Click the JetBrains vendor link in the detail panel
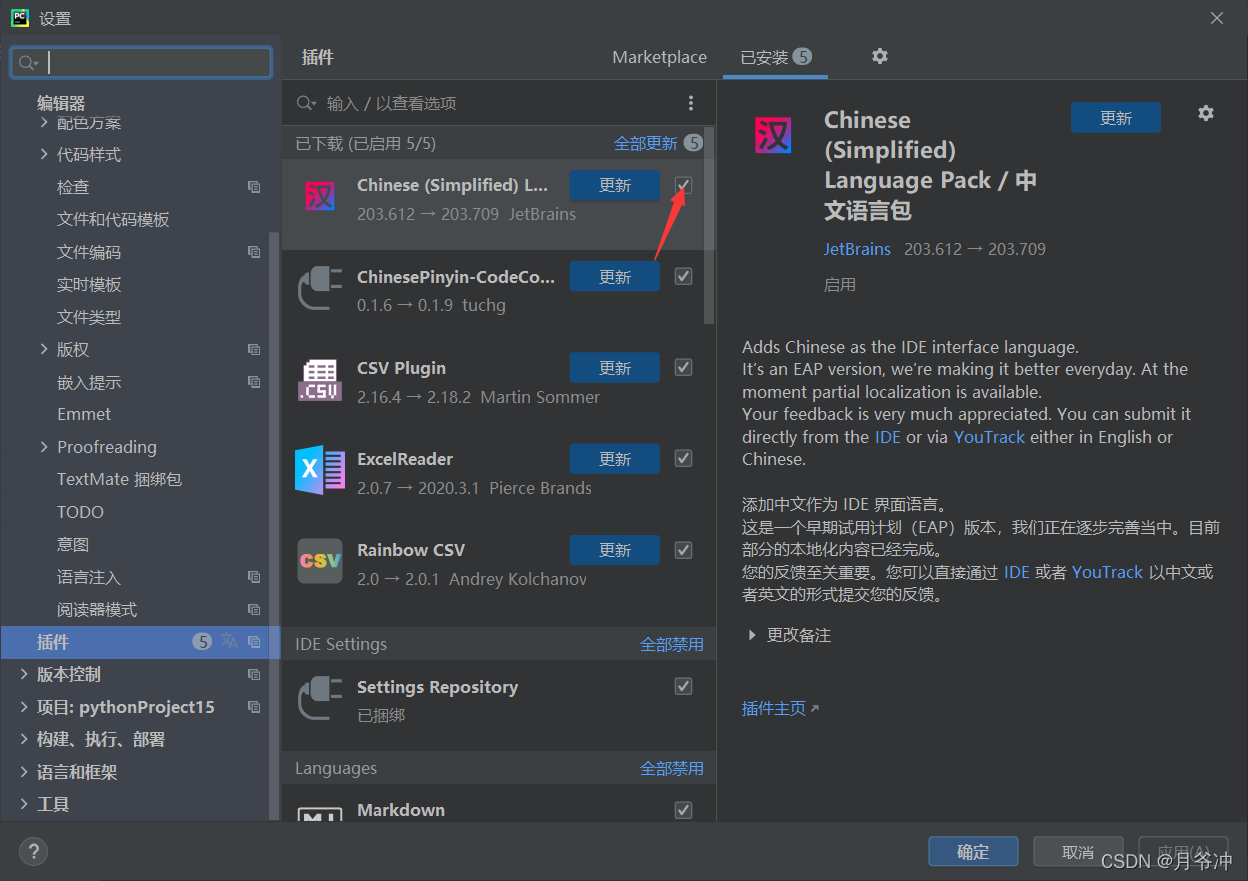This screenshot has width=1248, height=881. tap(857, 249)
